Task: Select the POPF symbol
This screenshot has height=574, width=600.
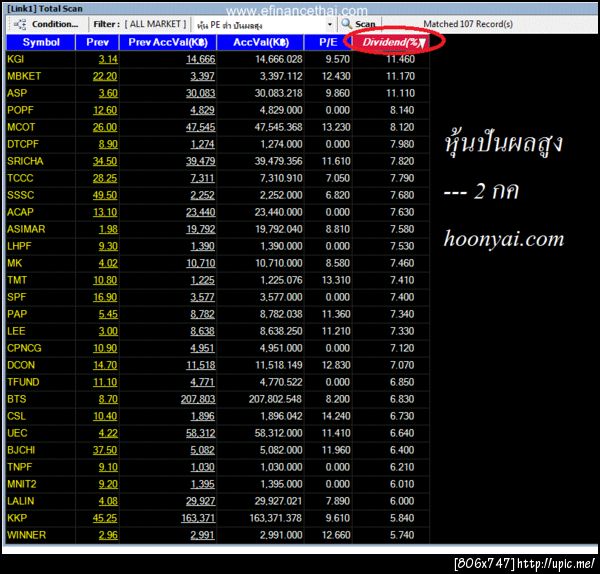Action: tap(20, 110)
